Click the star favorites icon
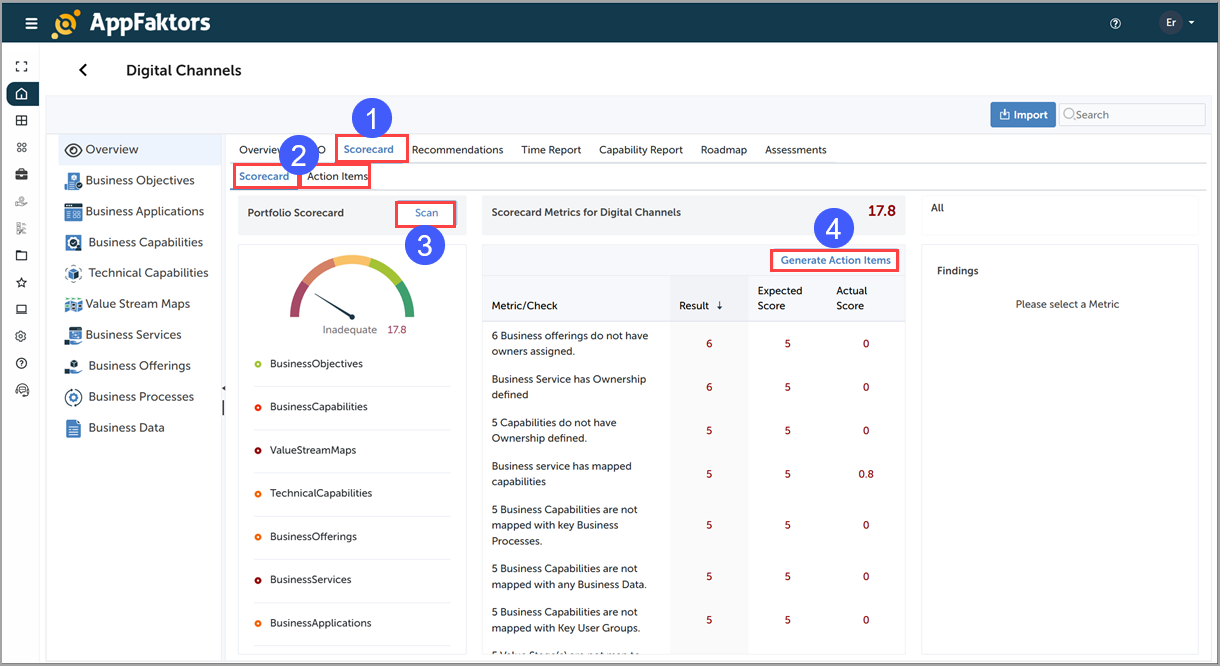 pos(22,283)
